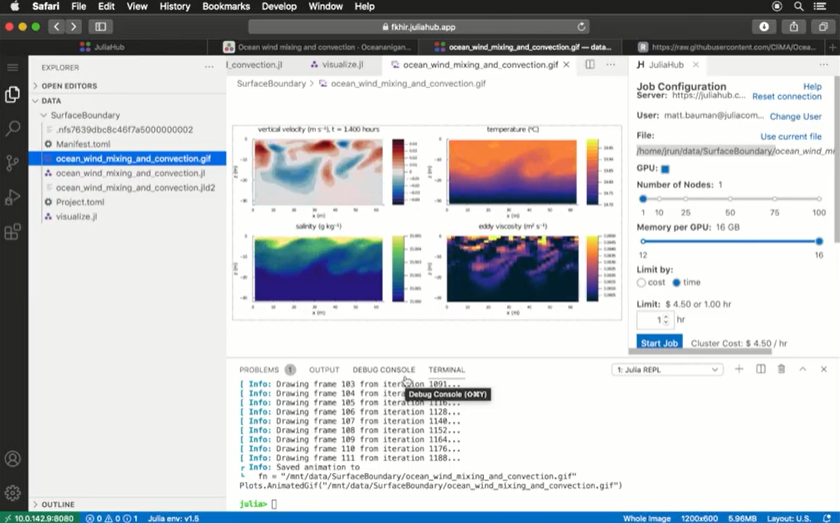Toggle the GPU checkbox
Screen dimensions: 840x523
(665, 169)
